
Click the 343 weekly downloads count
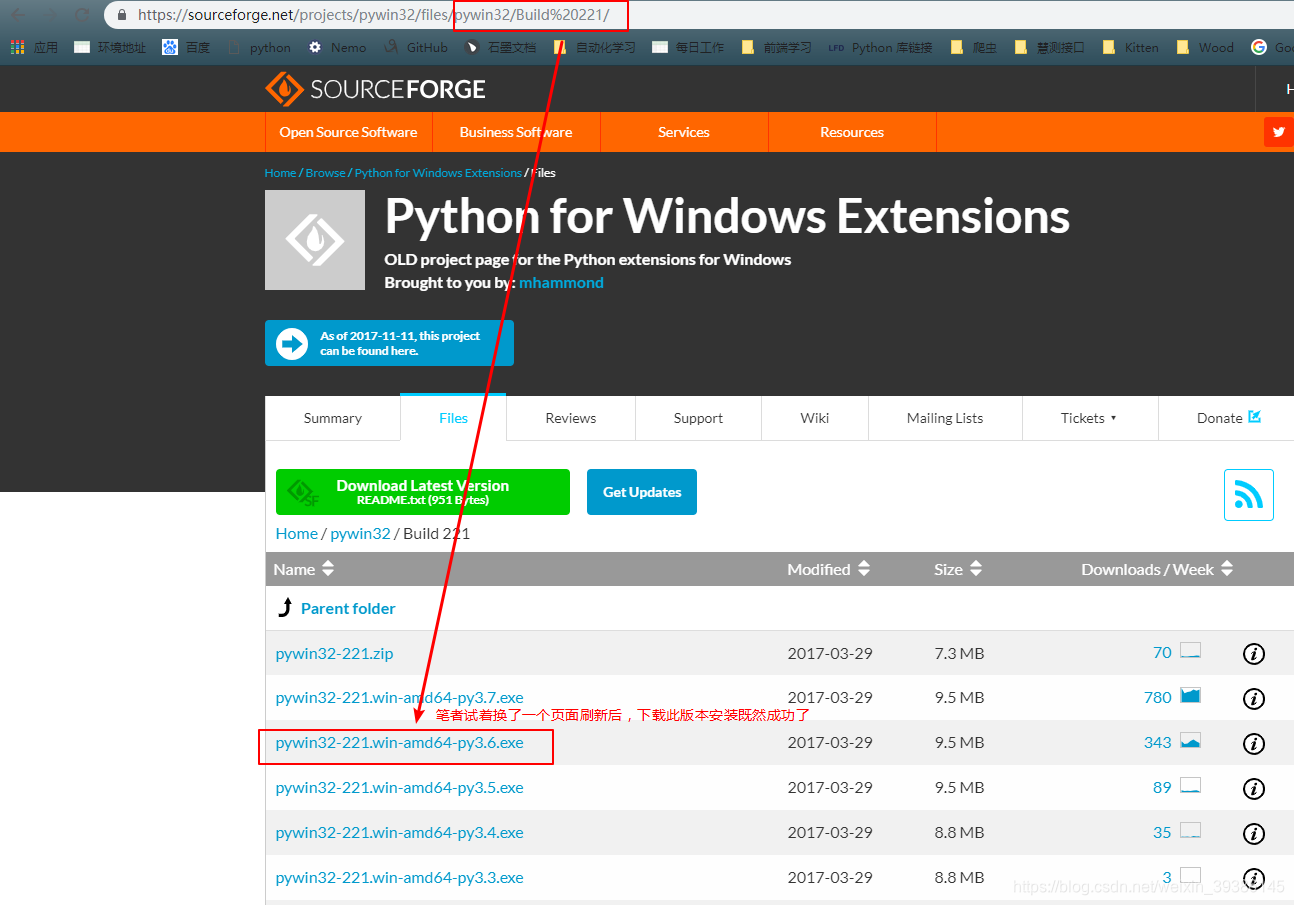(x=1157, y=743)
